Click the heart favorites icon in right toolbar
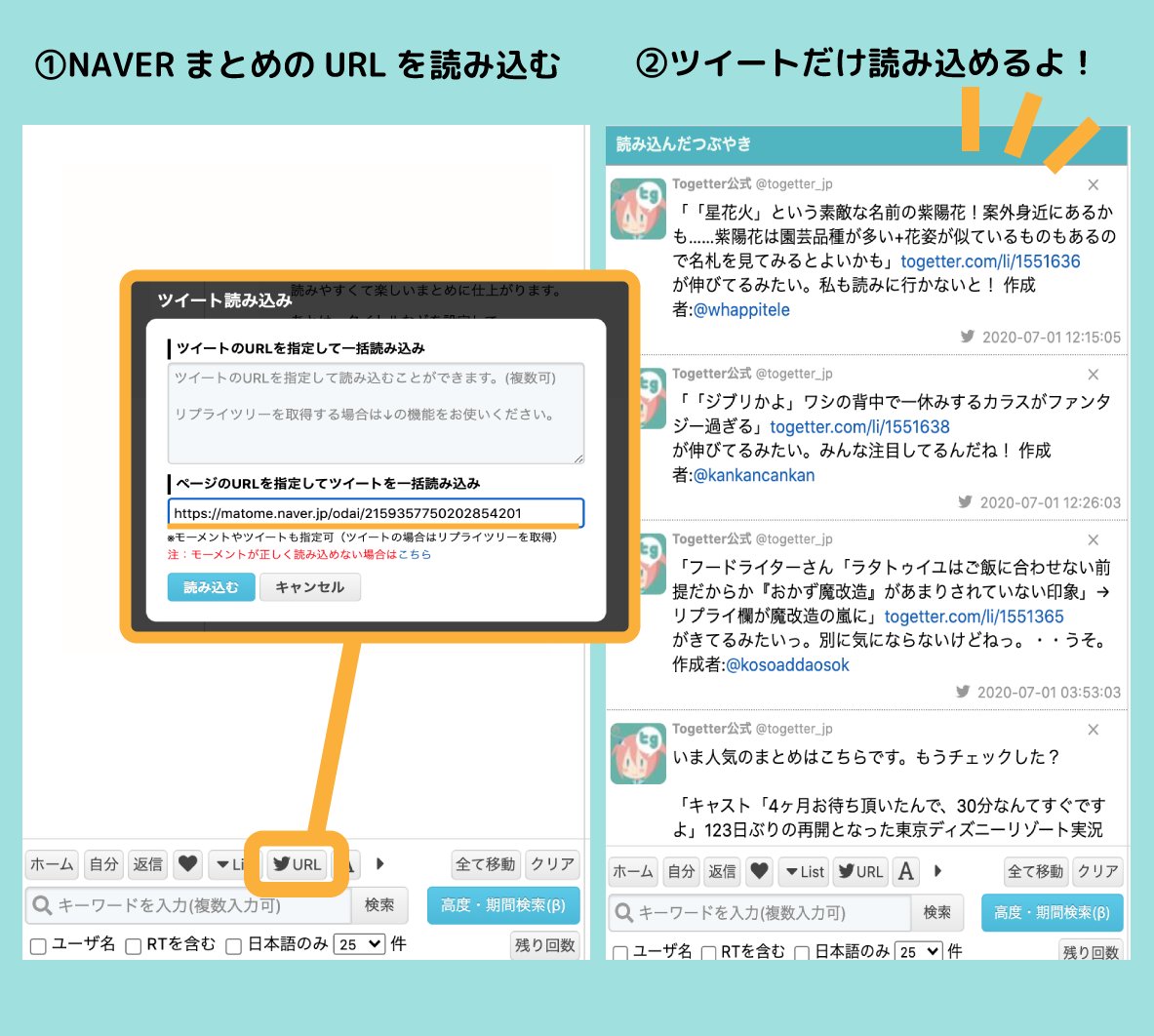The width and height of the screenshot is (1154, 1036). pyautogui.click(x=760, y=872)
